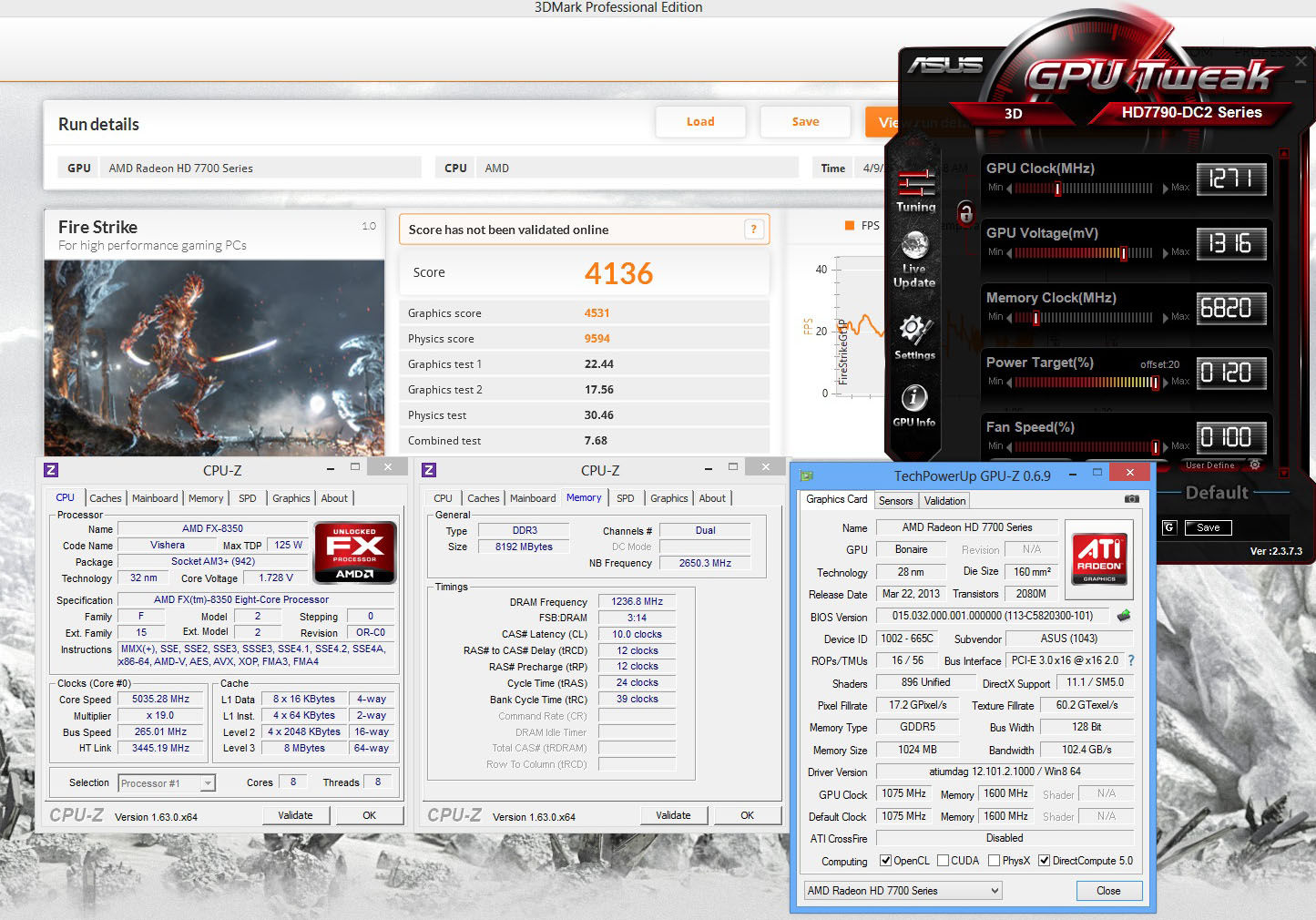
Task: Click the Core Speed value 5035.28 MHz
Action: 161,700
